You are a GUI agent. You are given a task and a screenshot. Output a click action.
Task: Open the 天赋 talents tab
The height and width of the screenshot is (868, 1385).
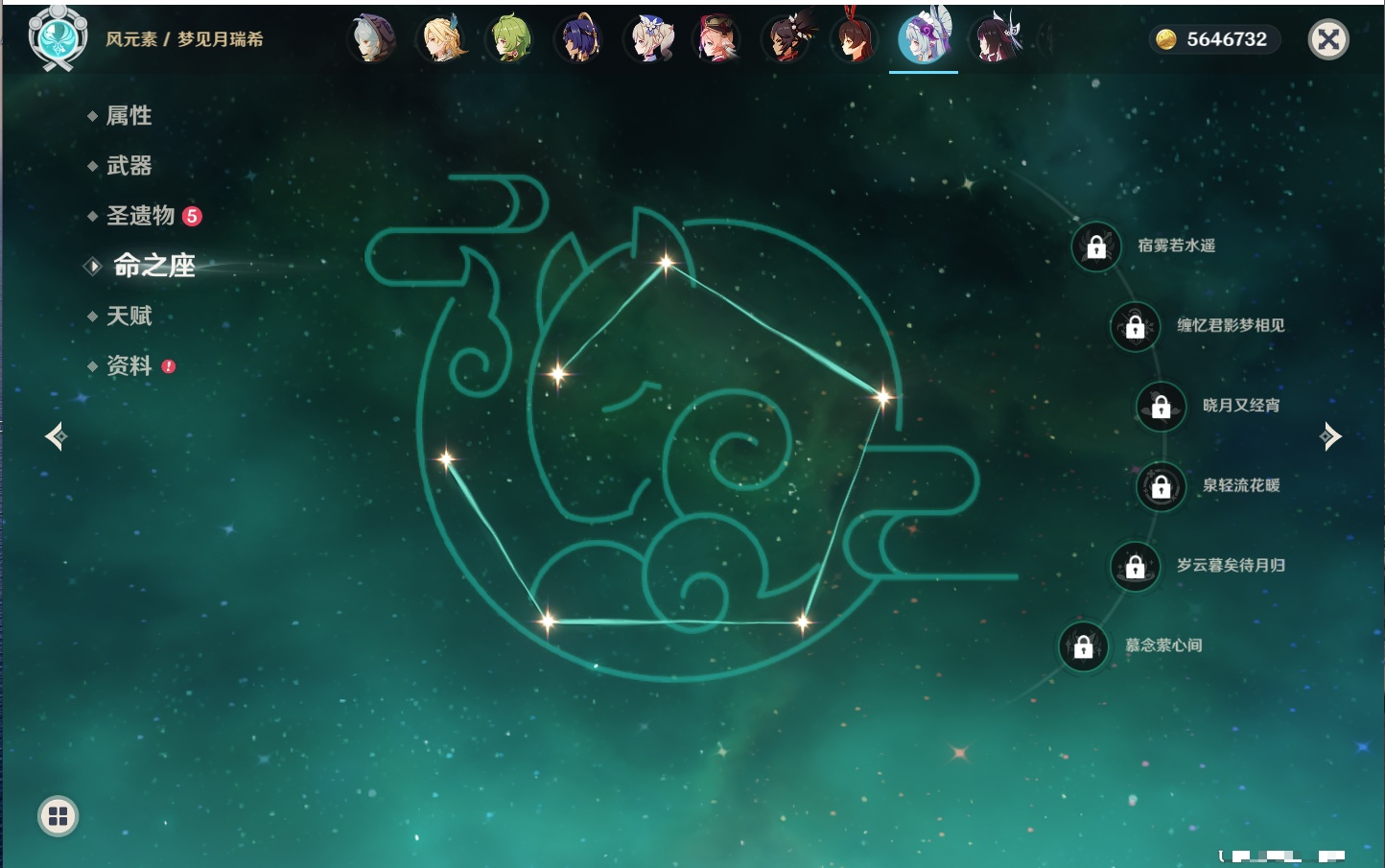[x=129, y=316]
